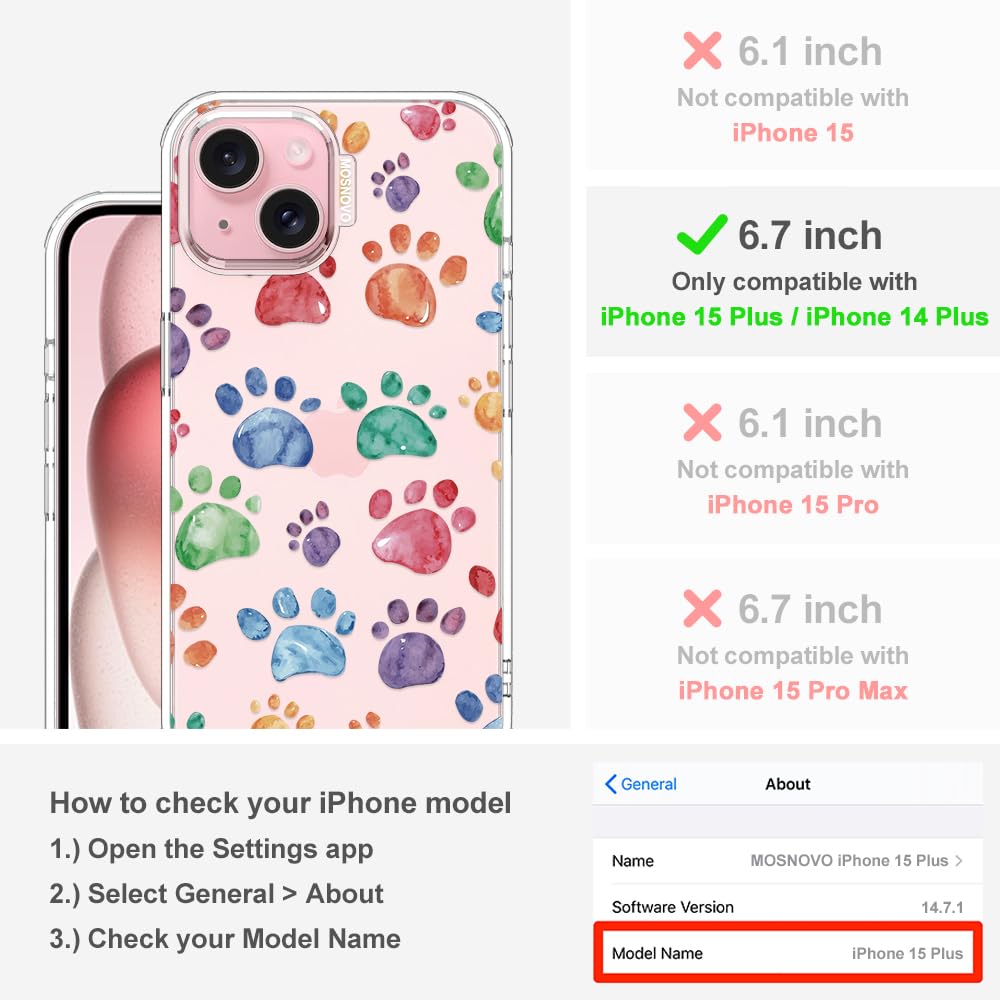Select the Model Name row
The width and height of the screenshot is (1000, 1000).
[788, 953]
